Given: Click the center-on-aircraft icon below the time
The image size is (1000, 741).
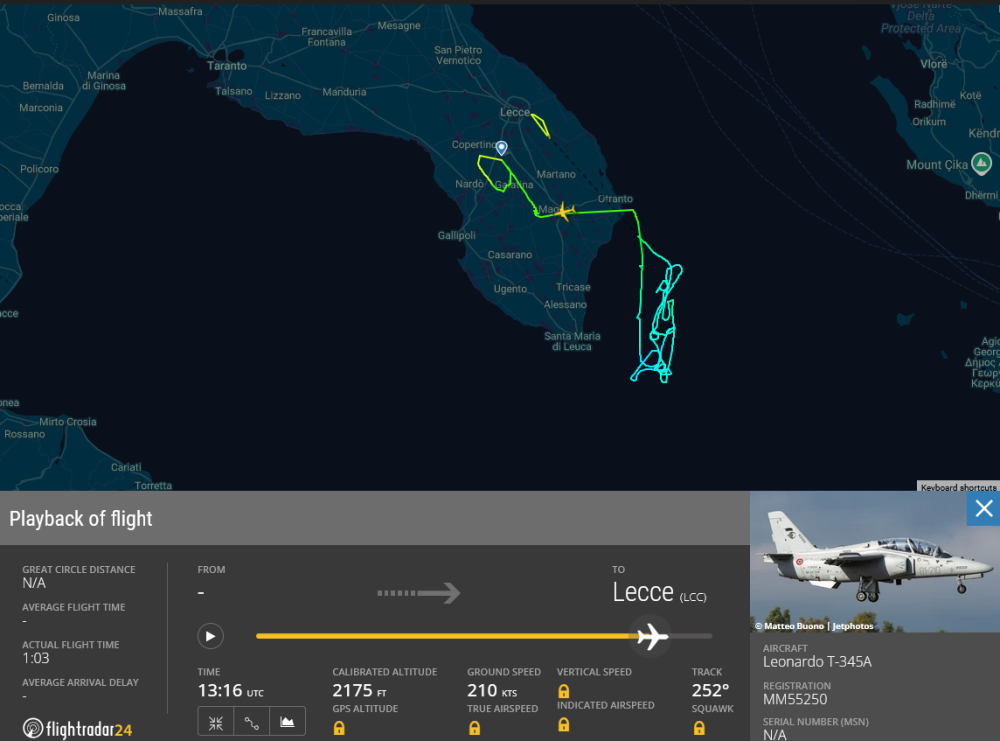Looking at the screenshot, I should tap(215, 722).
